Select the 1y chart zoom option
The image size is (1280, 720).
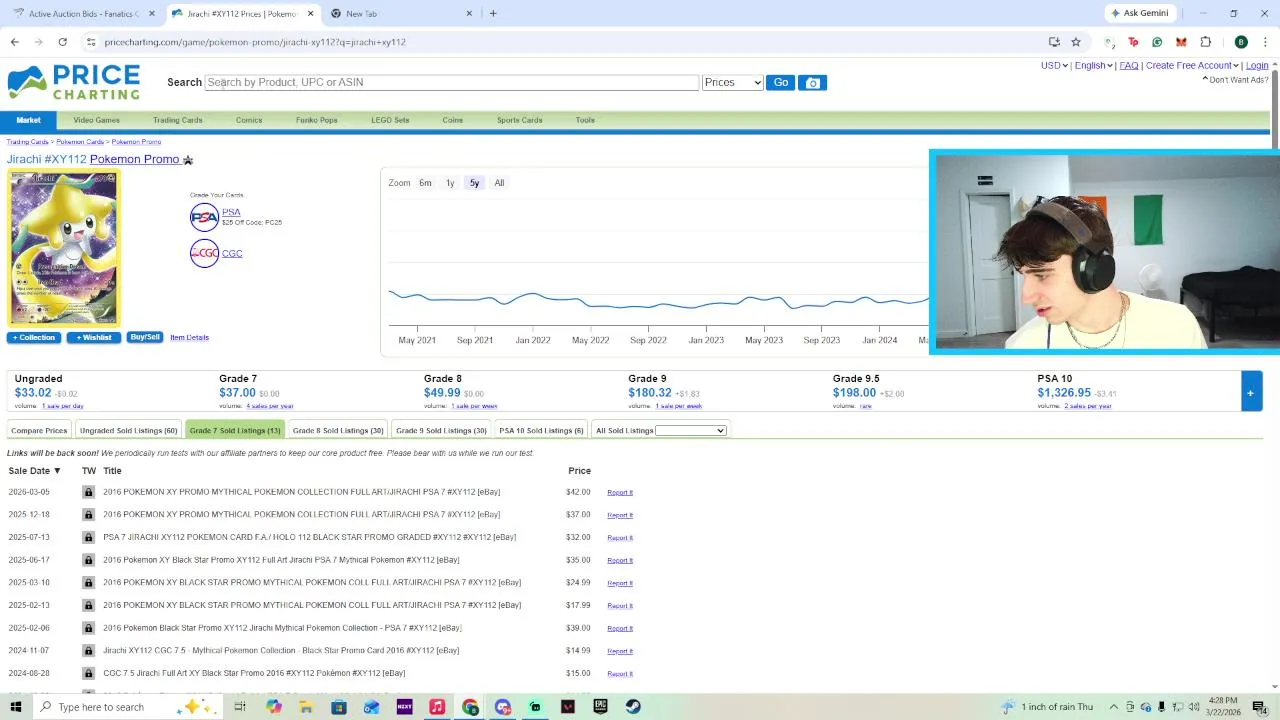(450, 183)
